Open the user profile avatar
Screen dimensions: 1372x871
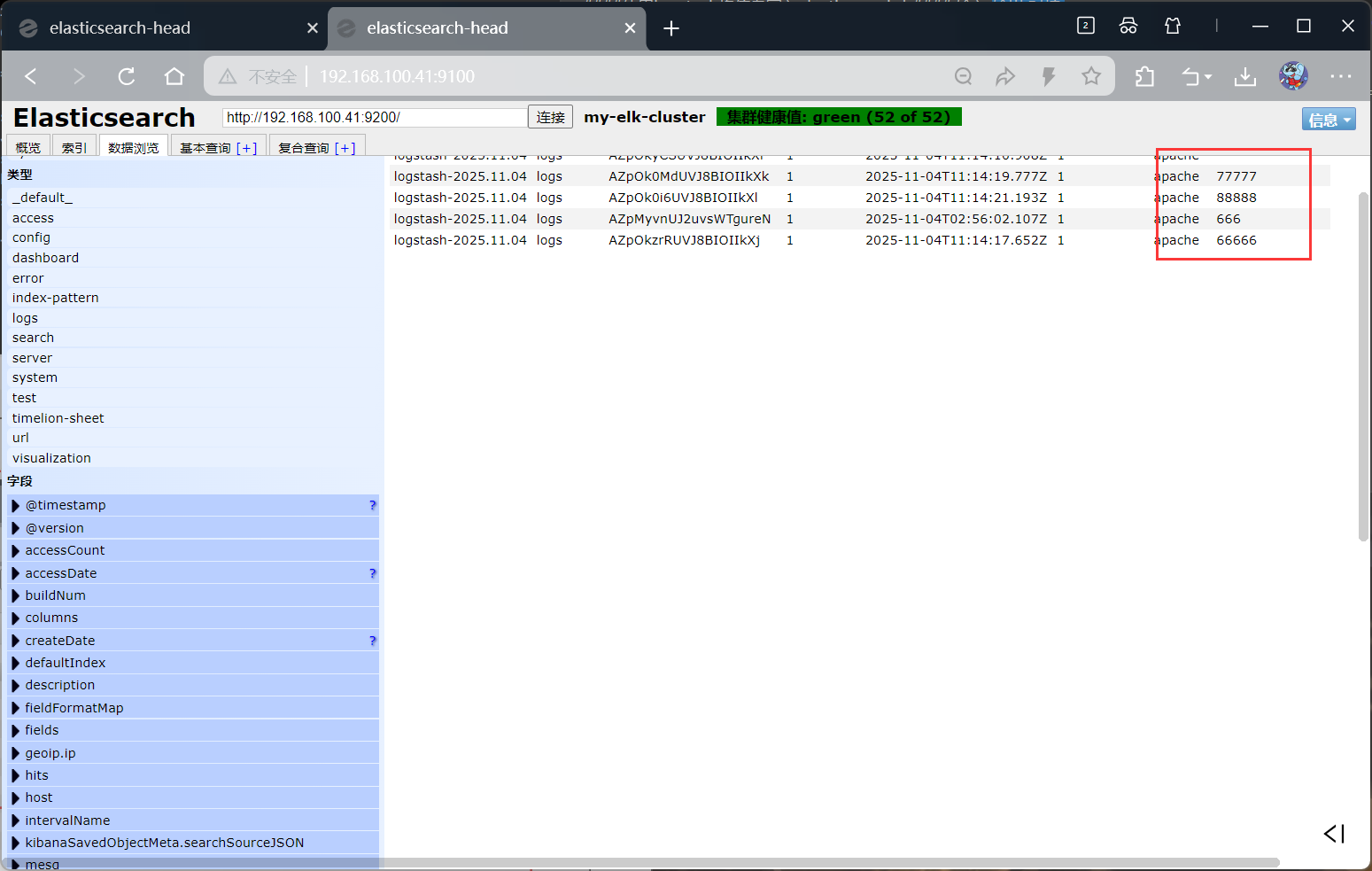[x=1293, y=76]
